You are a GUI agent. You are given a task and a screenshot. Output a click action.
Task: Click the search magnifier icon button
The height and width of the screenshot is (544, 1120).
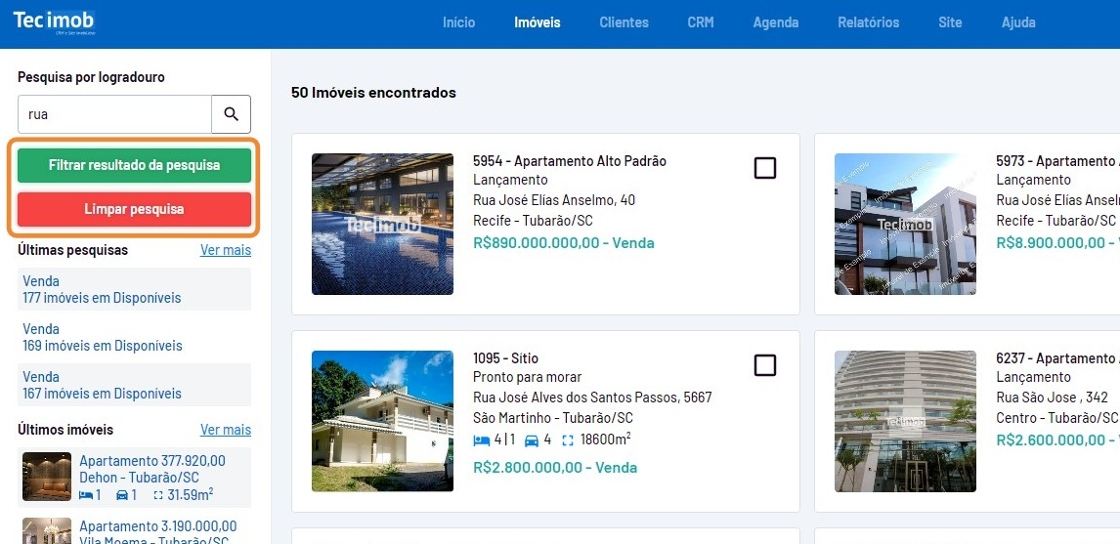click(231, 114)
